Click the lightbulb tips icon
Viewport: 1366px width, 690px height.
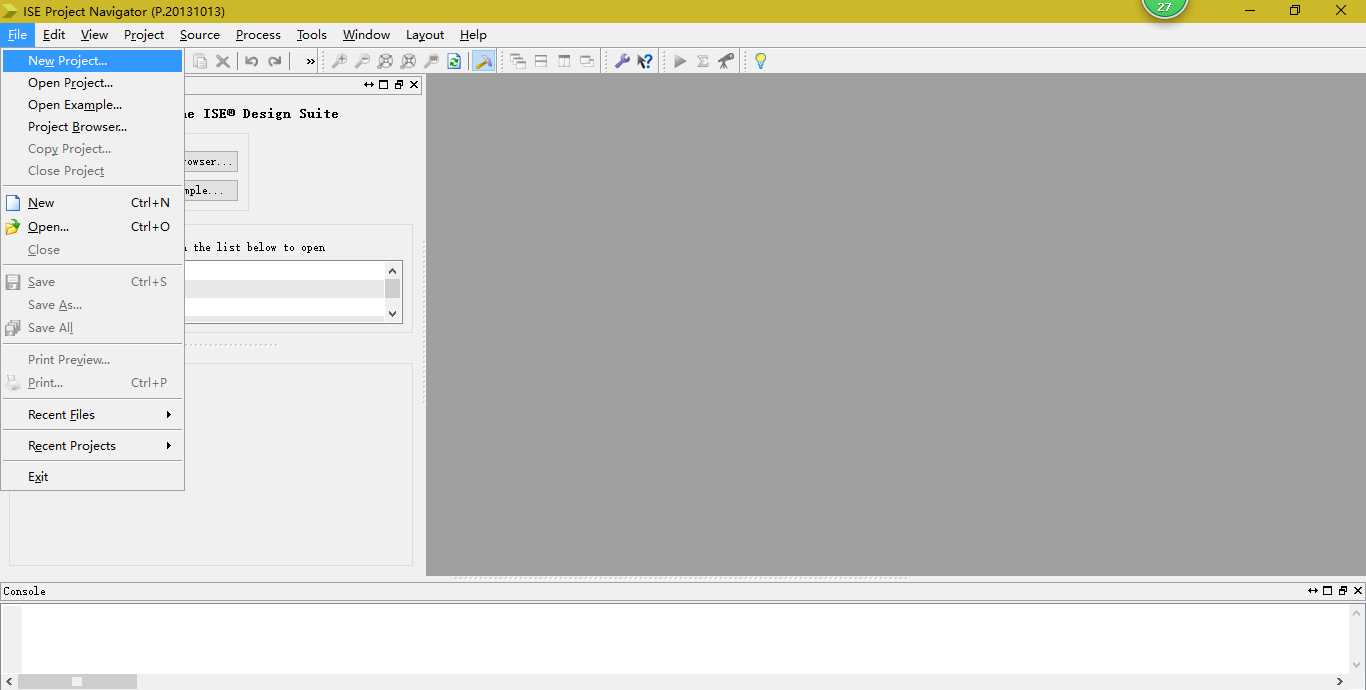pos(760,61)
